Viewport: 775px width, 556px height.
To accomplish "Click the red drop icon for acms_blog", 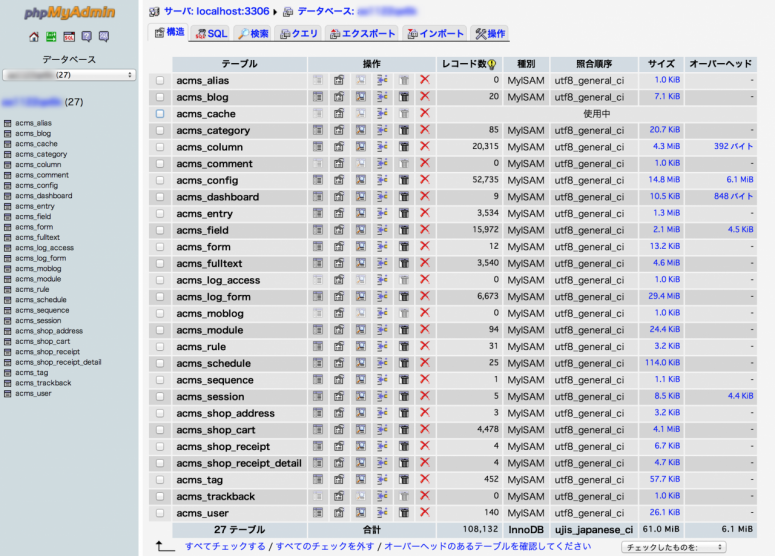I will 425,97.
